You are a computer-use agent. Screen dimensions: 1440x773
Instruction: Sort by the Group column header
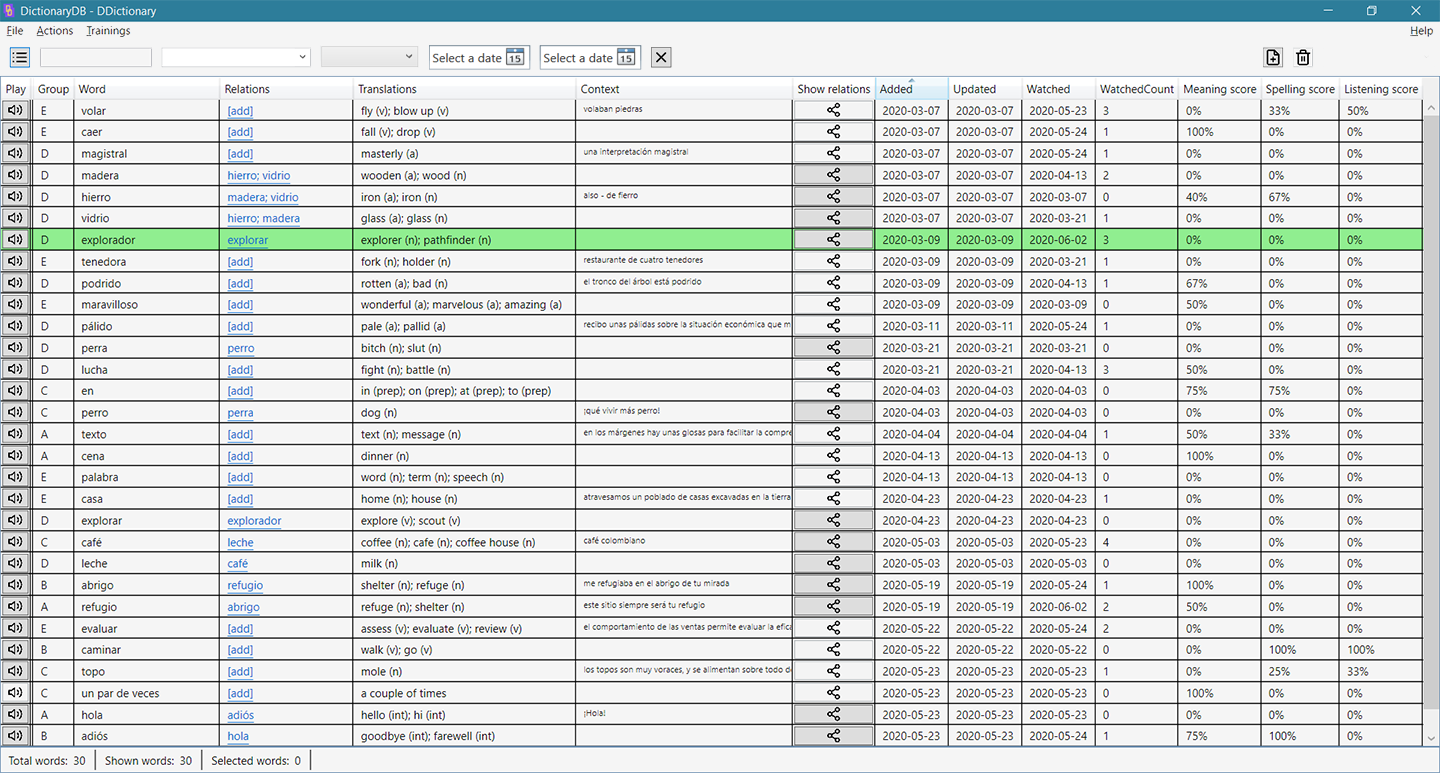tap(54, 89)
